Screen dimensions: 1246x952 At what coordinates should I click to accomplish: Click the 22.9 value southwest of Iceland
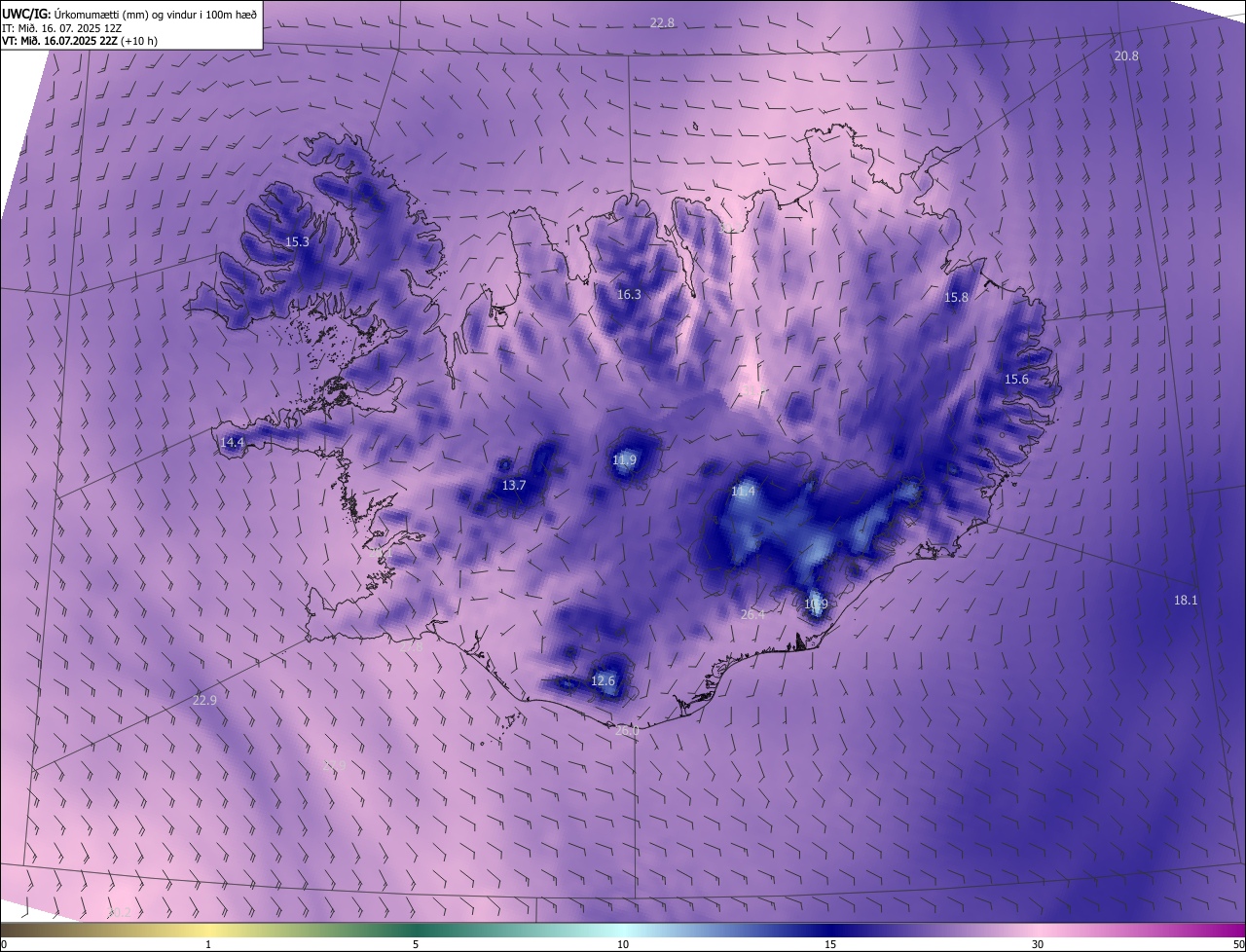[x=204, y=699]
